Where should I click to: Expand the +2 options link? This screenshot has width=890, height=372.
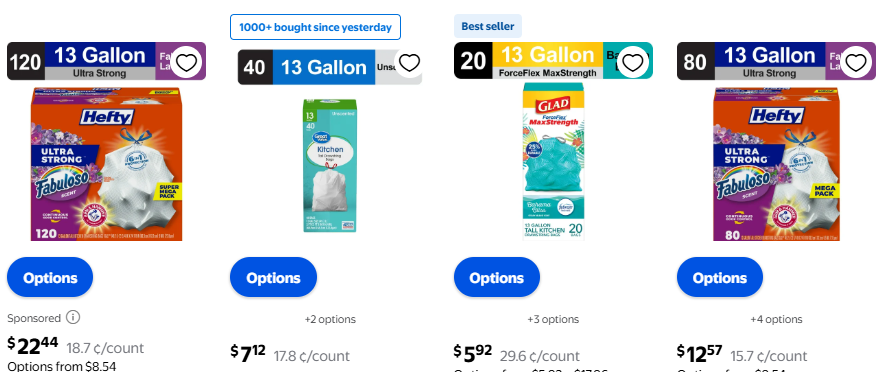330,319
